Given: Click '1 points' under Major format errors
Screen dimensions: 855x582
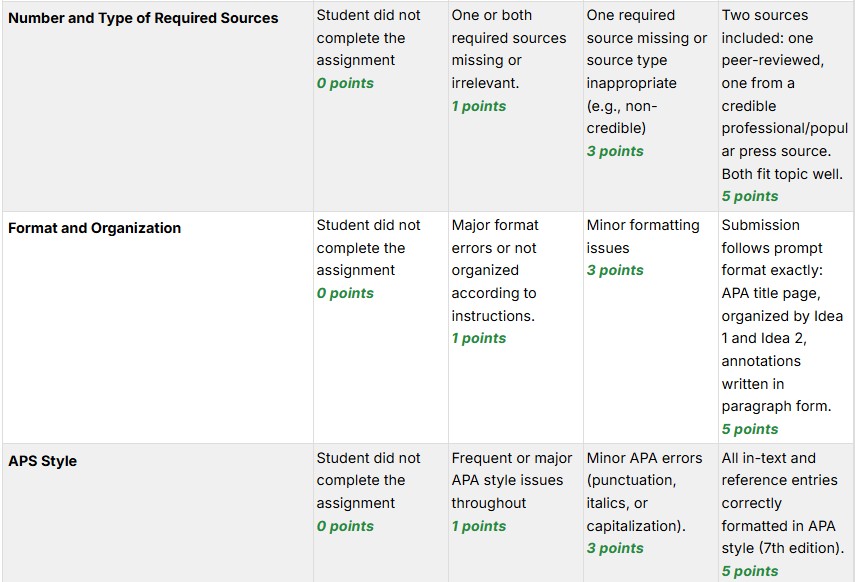Looking at the screenshot, I should (479, 338).
